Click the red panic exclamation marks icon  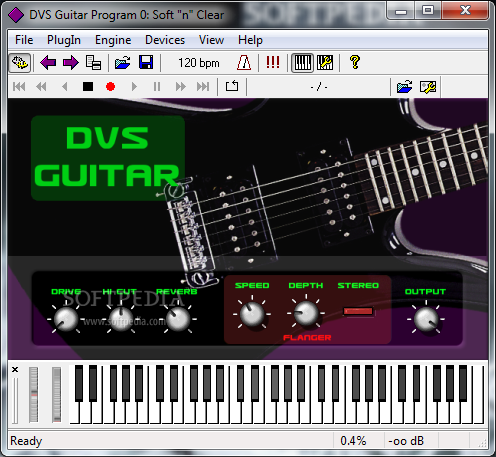tap(273, 62)
